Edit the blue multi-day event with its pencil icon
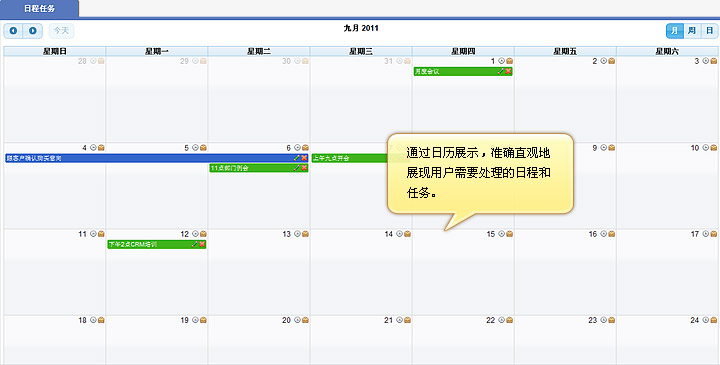Image resolution: width=720 pixels, height=365 pixels. pos(297,158)
